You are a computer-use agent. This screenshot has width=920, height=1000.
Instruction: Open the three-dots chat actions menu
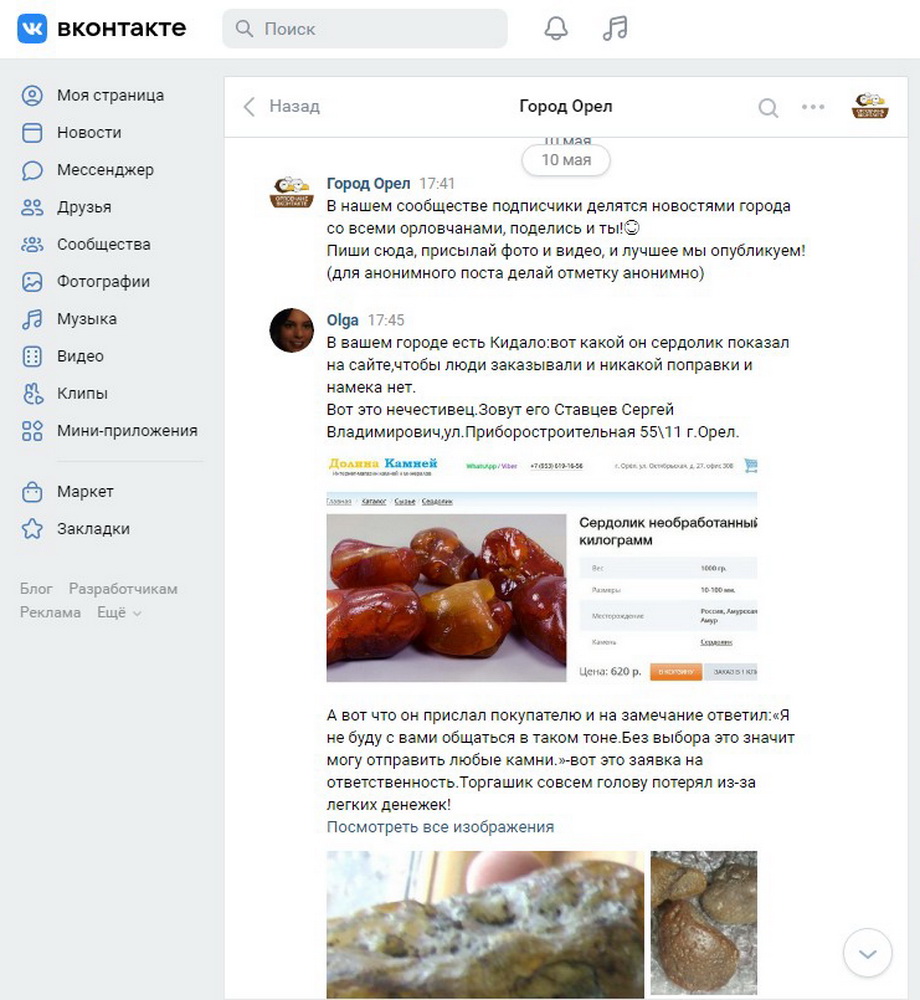(x=813, y=107)
